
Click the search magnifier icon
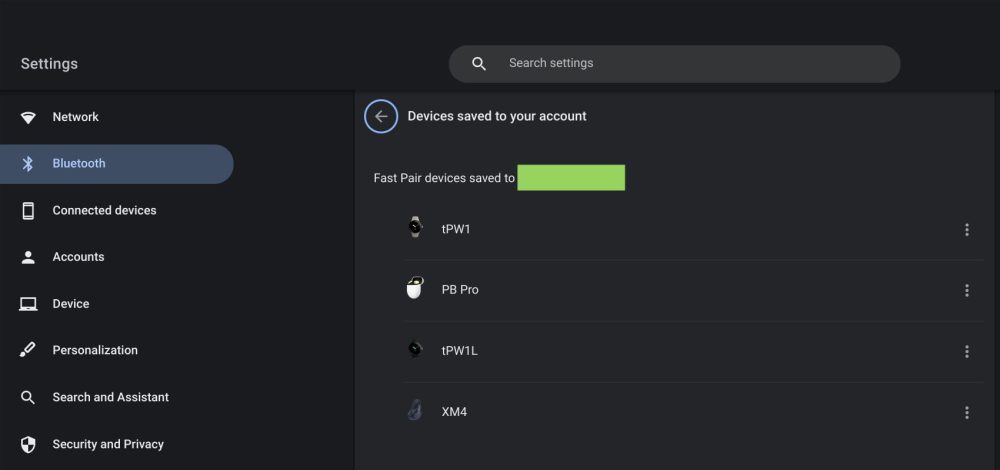pos(479,64)
